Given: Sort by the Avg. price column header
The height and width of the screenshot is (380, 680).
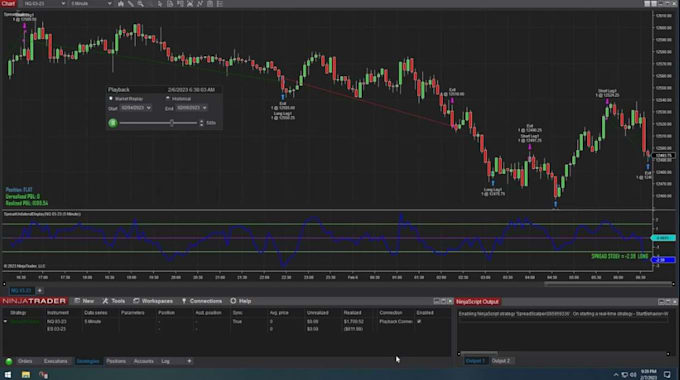Looking at the screenshot, I should coord(279,312).
